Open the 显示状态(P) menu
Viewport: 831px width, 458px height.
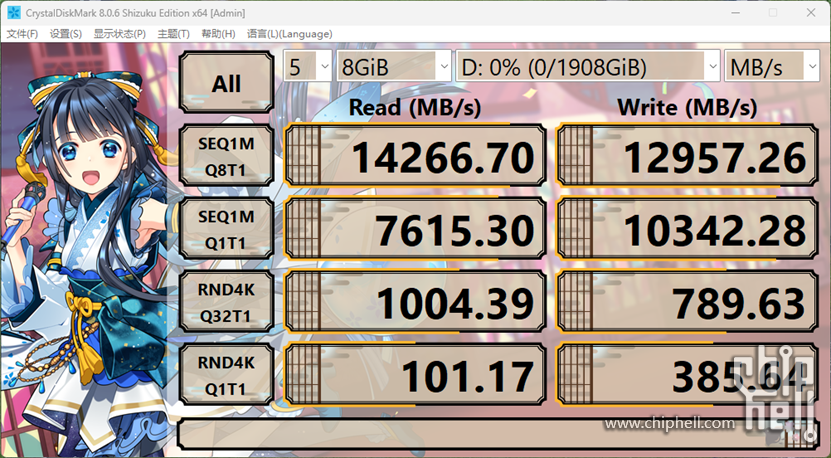coord(120,34)
